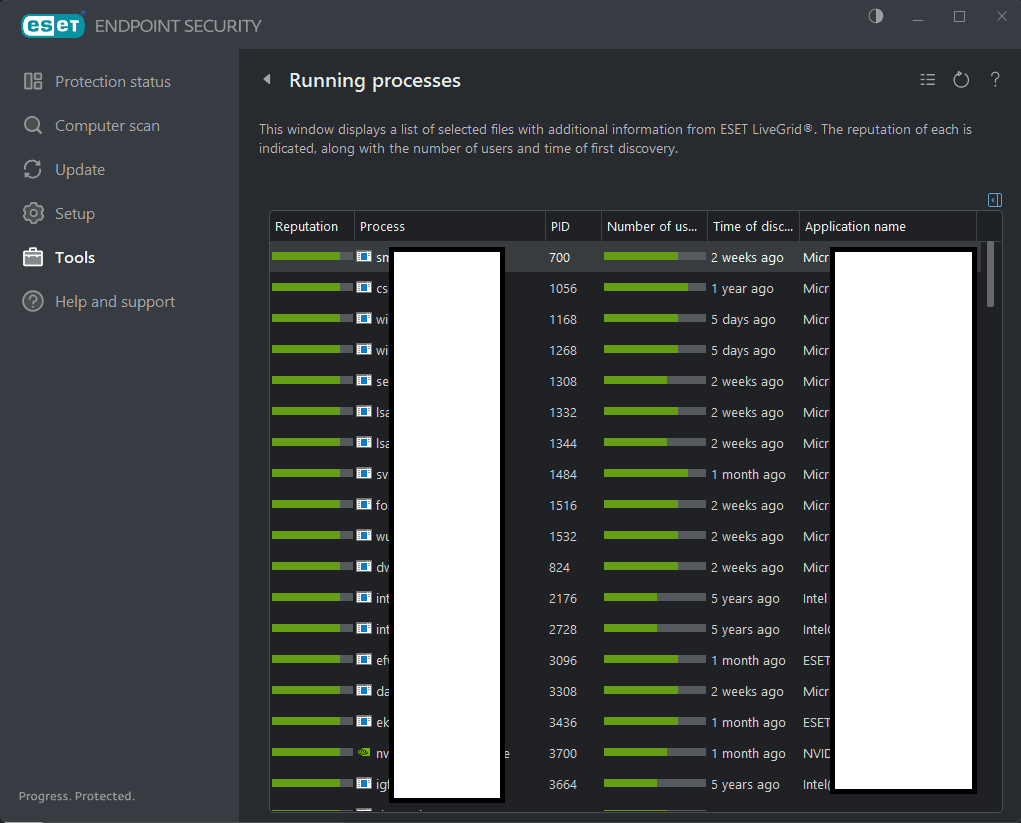
Task: Select the process row with PID 1532
Action: (x=623, y=537)
